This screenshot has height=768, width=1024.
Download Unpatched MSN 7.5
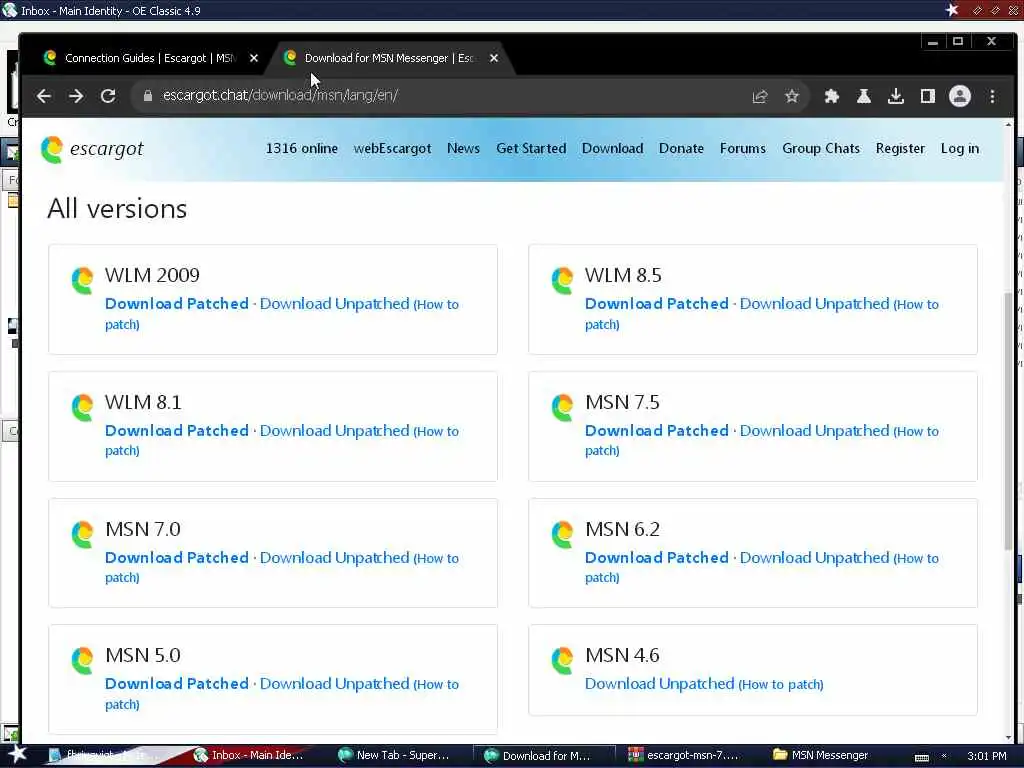pos(814,431)
